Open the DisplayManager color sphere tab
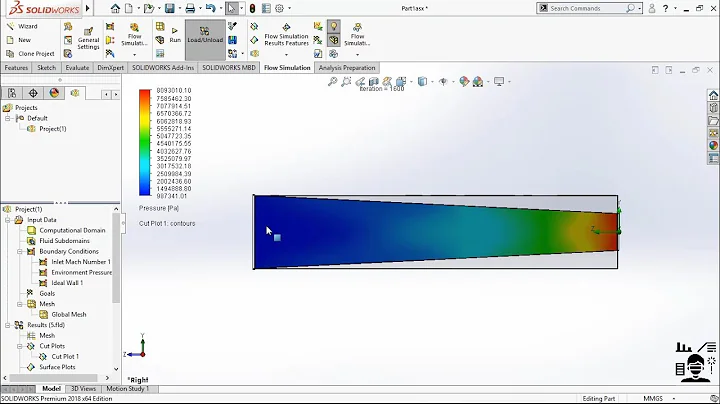This screenshot has width=720, height=404. (x=54, y=93)
